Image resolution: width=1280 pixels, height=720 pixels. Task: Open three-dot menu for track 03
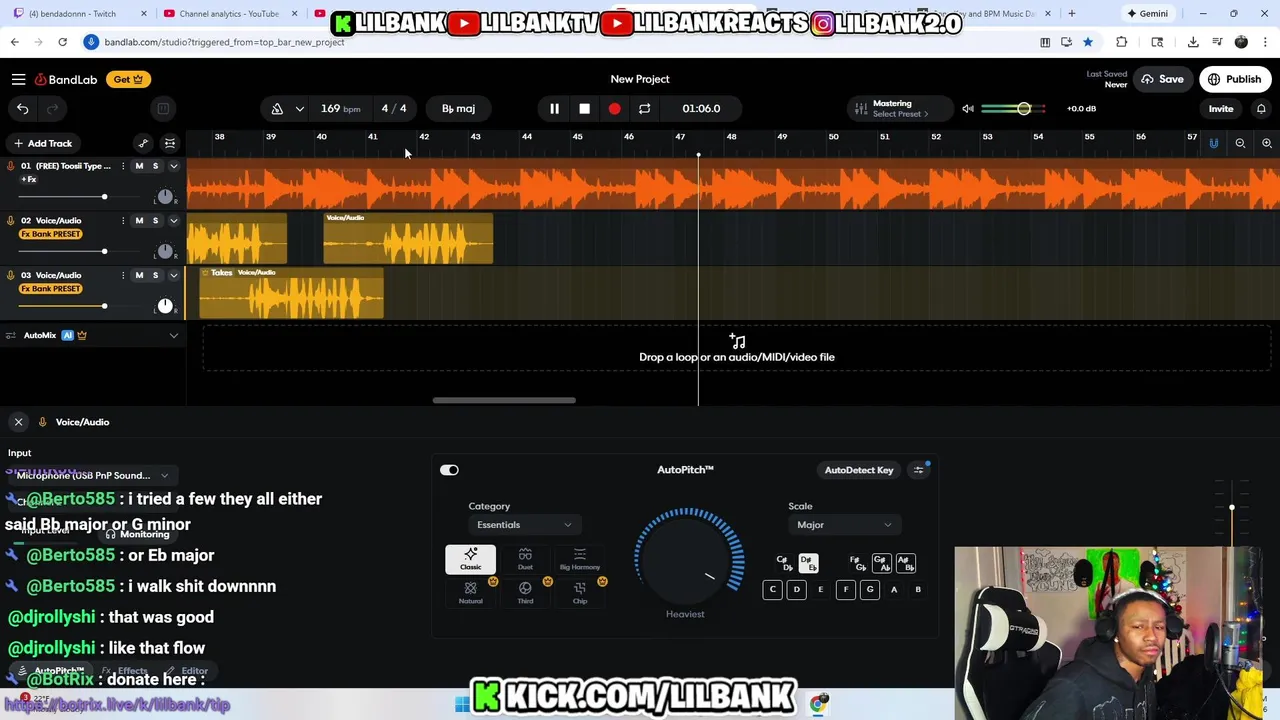(x=123, y=275)
